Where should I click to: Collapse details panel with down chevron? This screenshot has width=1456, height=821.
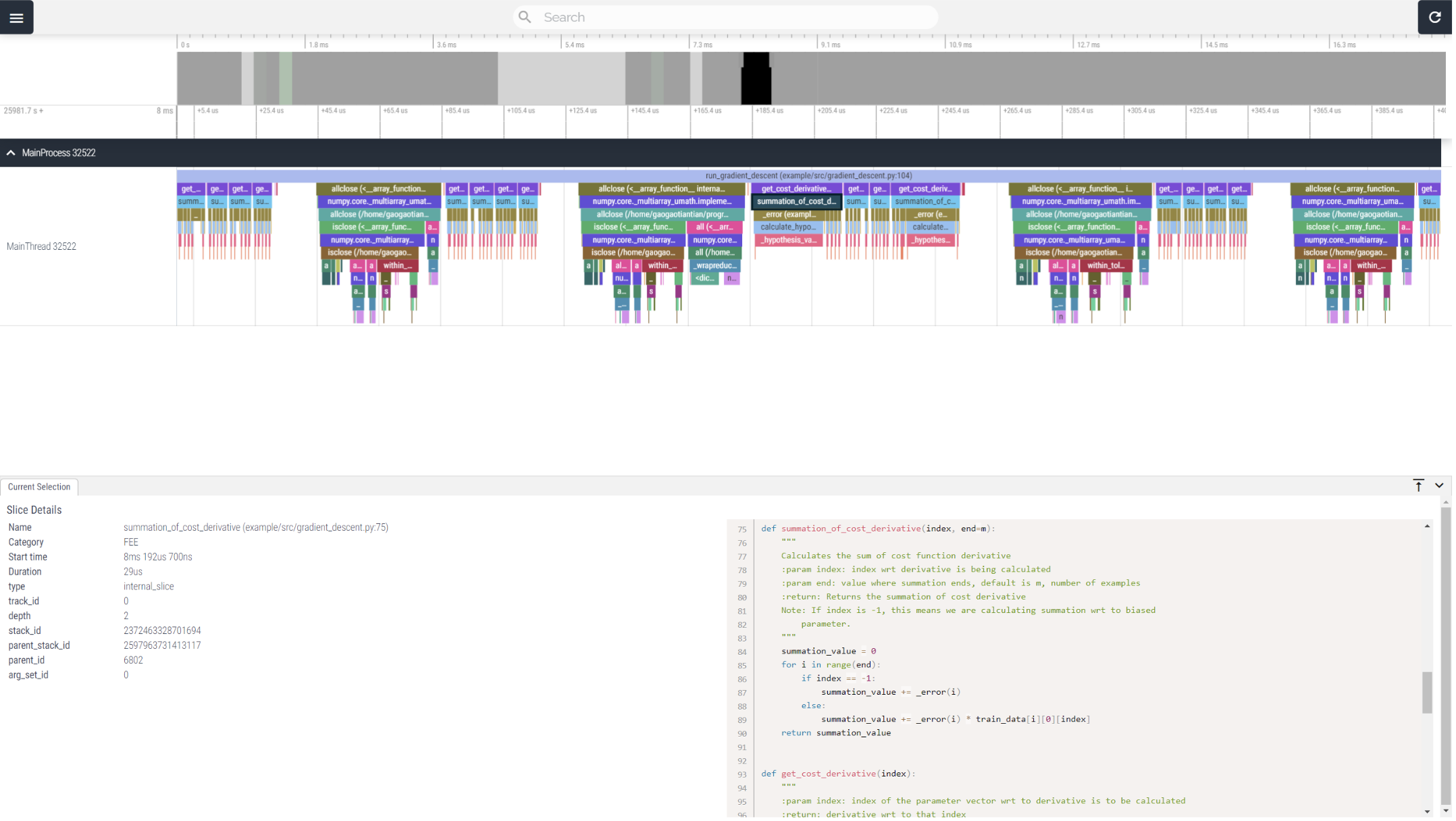tap(1439, 486)
